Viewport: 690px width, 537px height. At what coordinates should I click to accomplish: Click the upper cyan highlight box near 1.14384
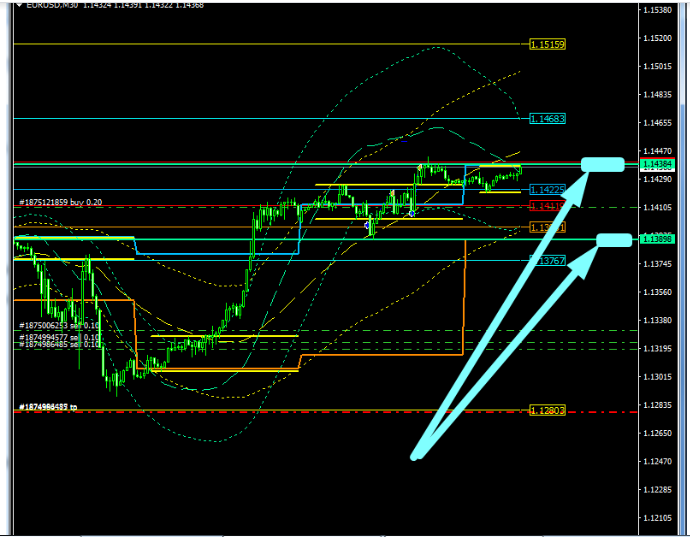(603, 164)
